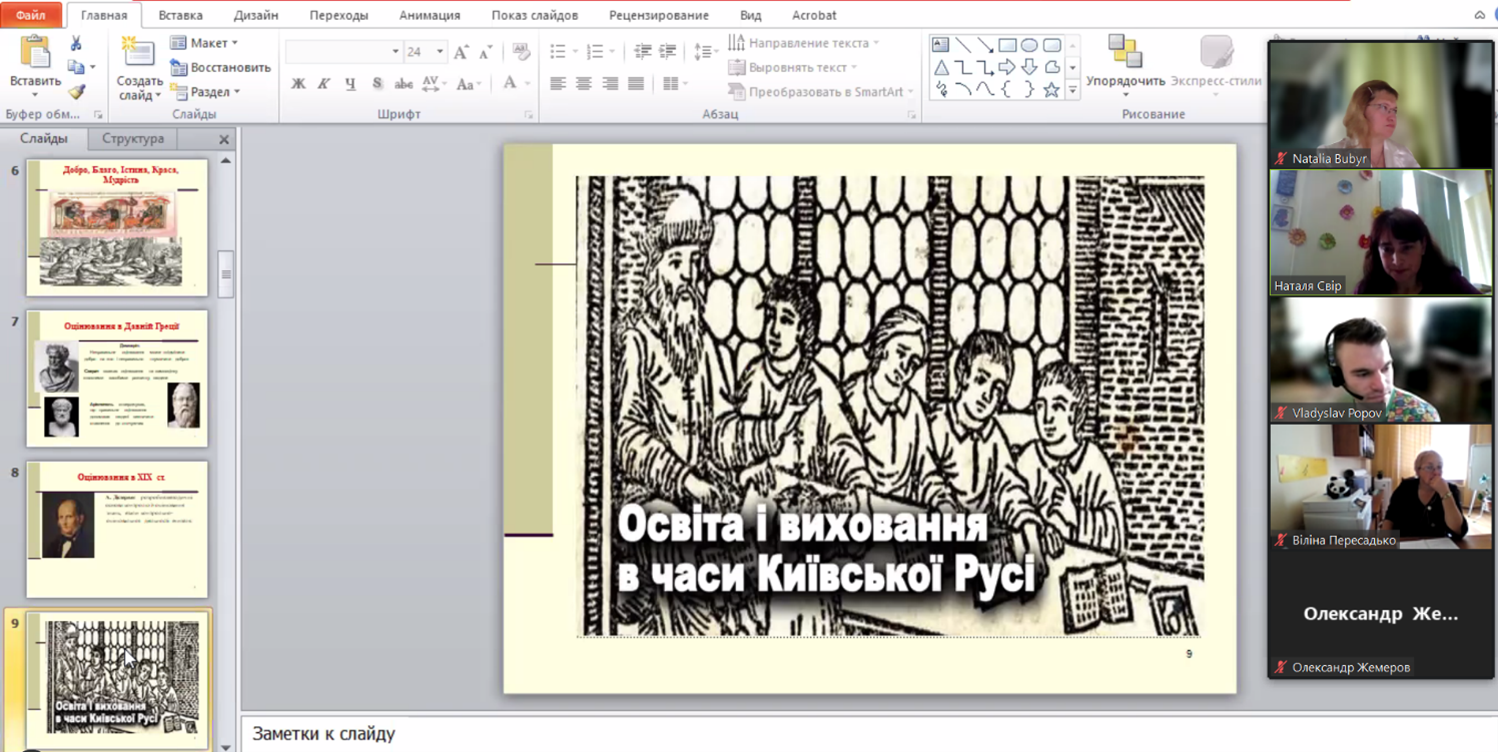The height and width of the screenshot is (752, 1498).
Task: Select slide 7 thumbnail Оцінювання в Давній Греції
Action: [x=117, y=379]
